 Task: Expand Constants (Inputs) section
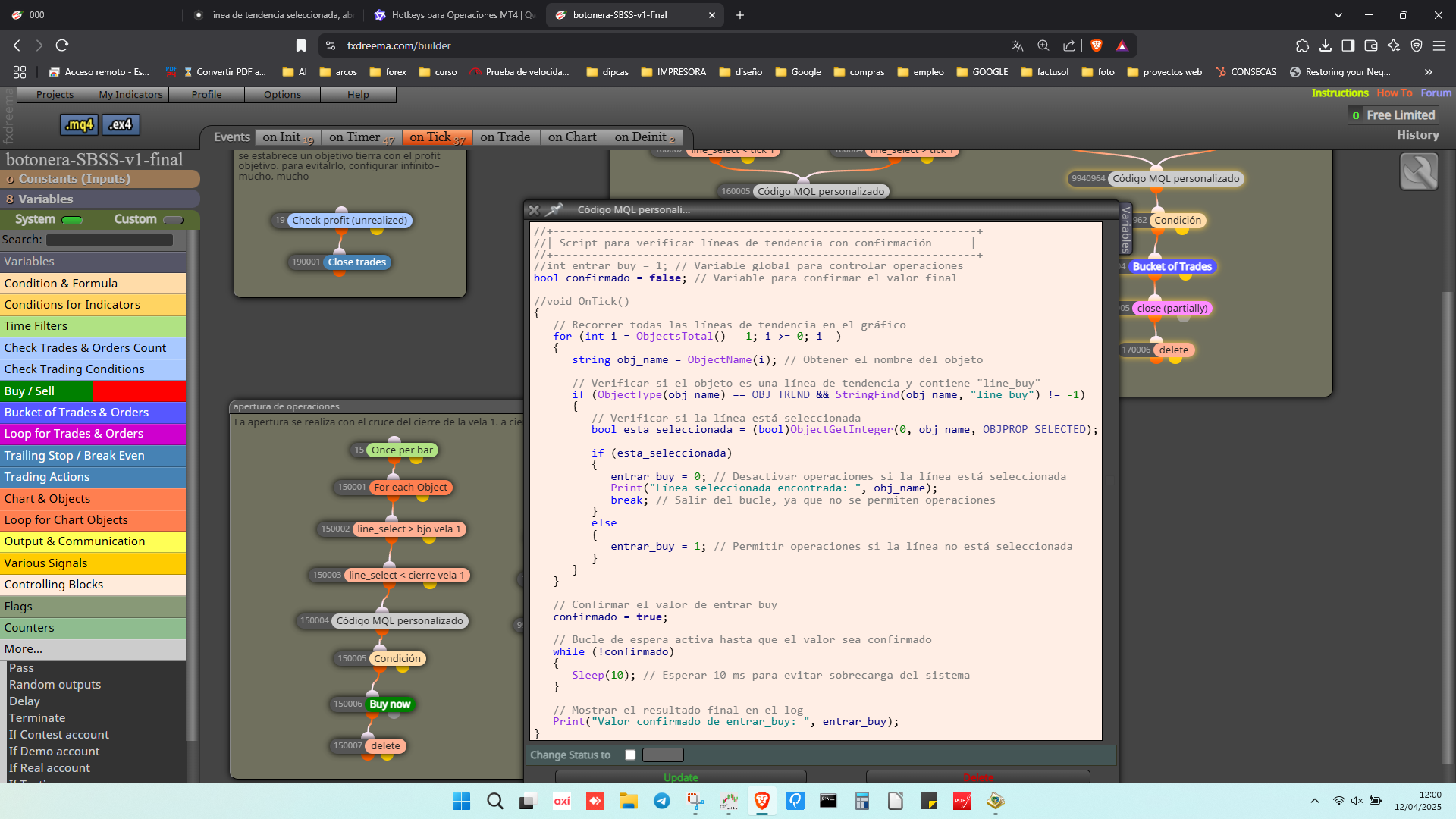[x=100, y=179]
